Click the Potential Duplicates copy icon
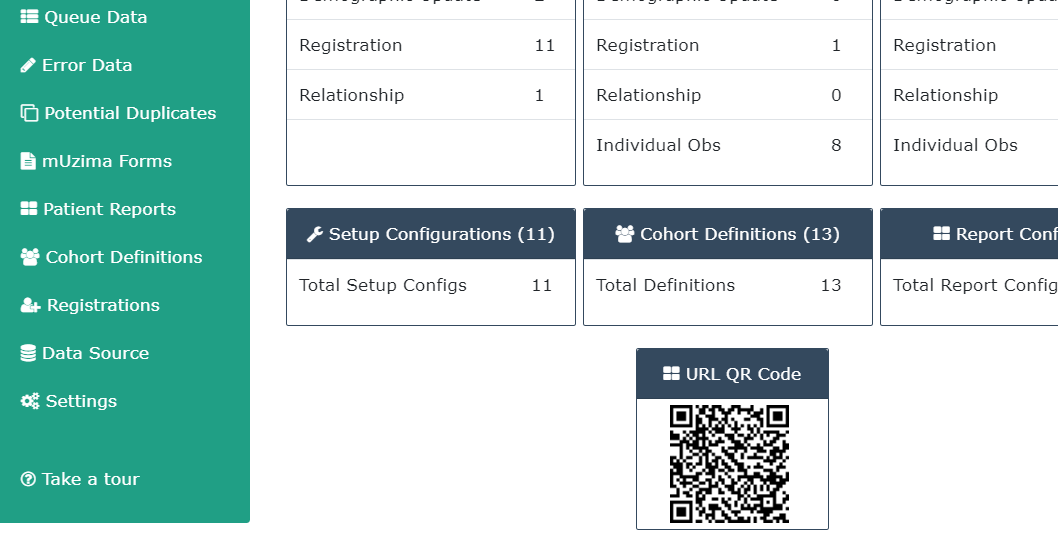This screenshot has height=543, width=1058. [29, 113]
